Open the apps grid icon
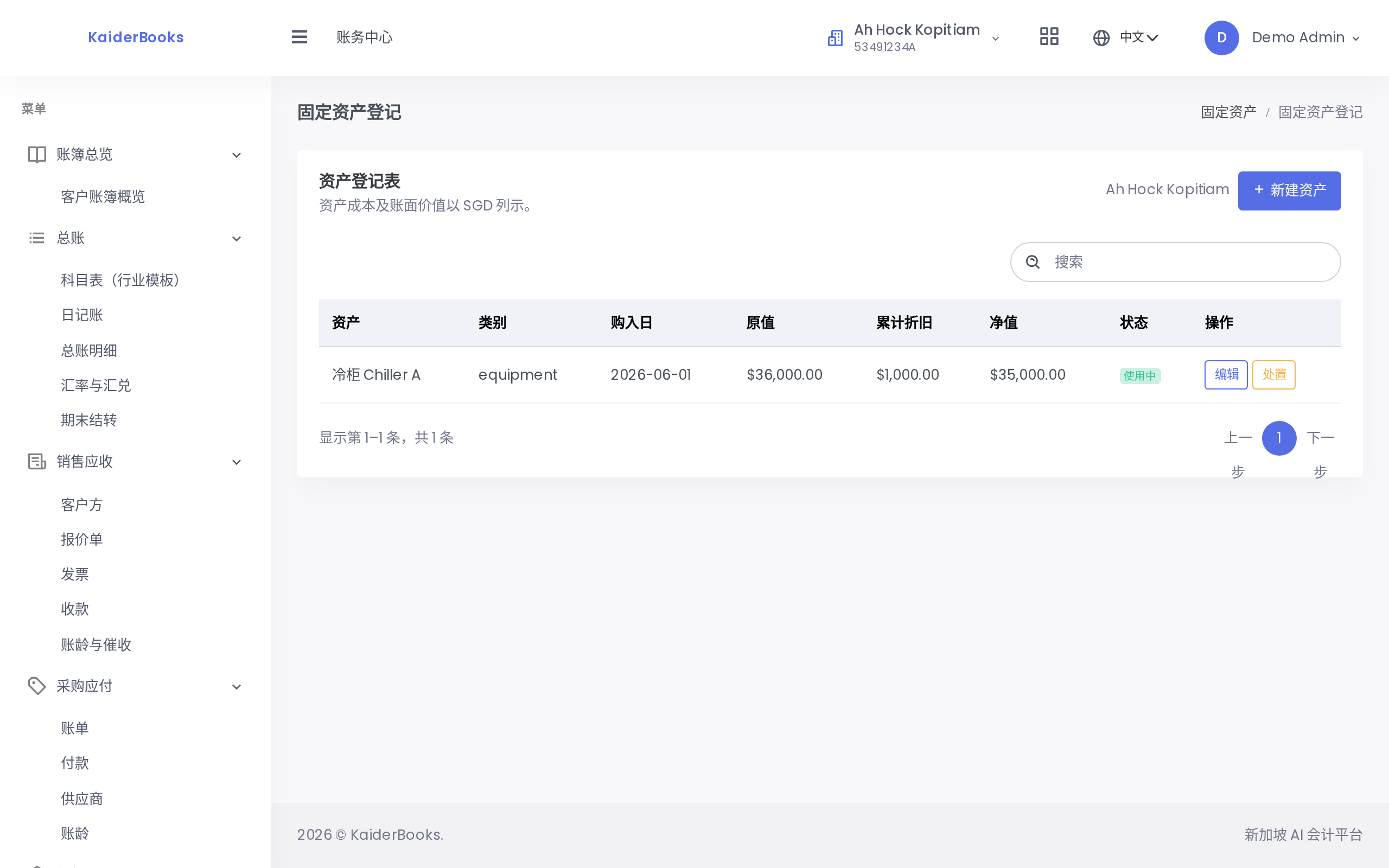The width and height of the screenshot is (1389, 868). pos(1049,37)
